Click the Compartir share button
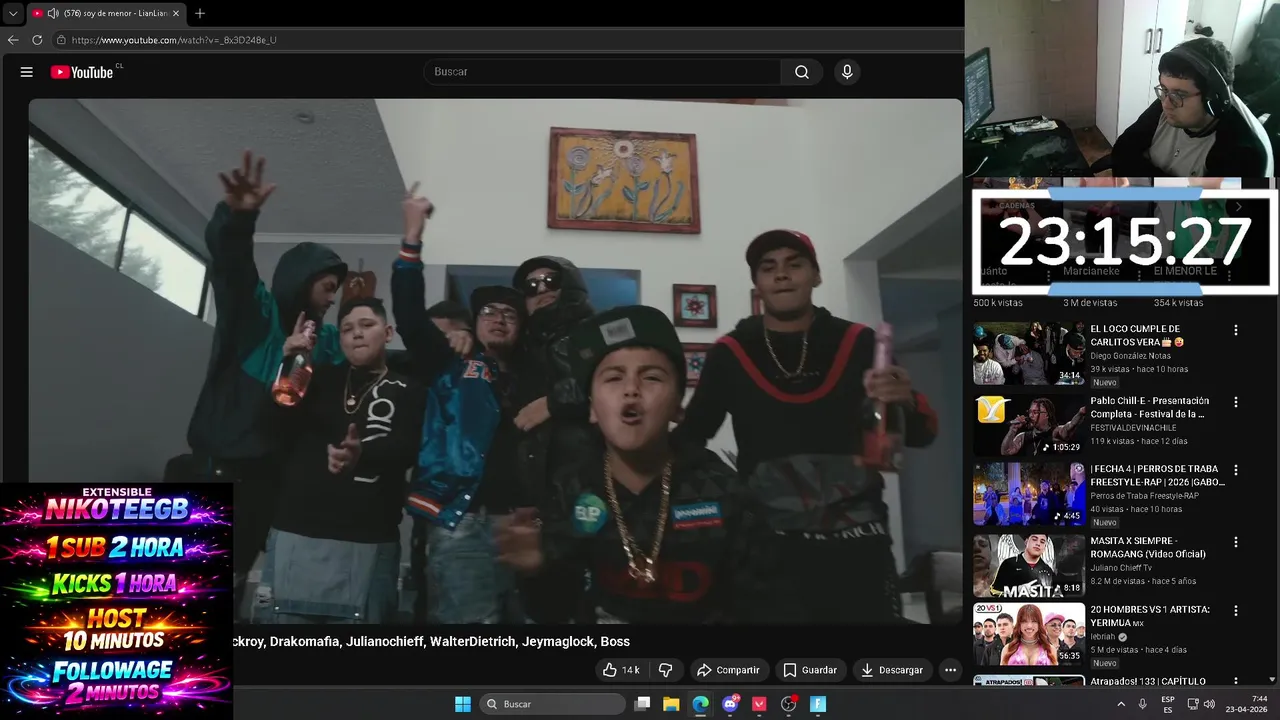Image resolution: width=1280 pixels, height=720 pixels. 728,670
